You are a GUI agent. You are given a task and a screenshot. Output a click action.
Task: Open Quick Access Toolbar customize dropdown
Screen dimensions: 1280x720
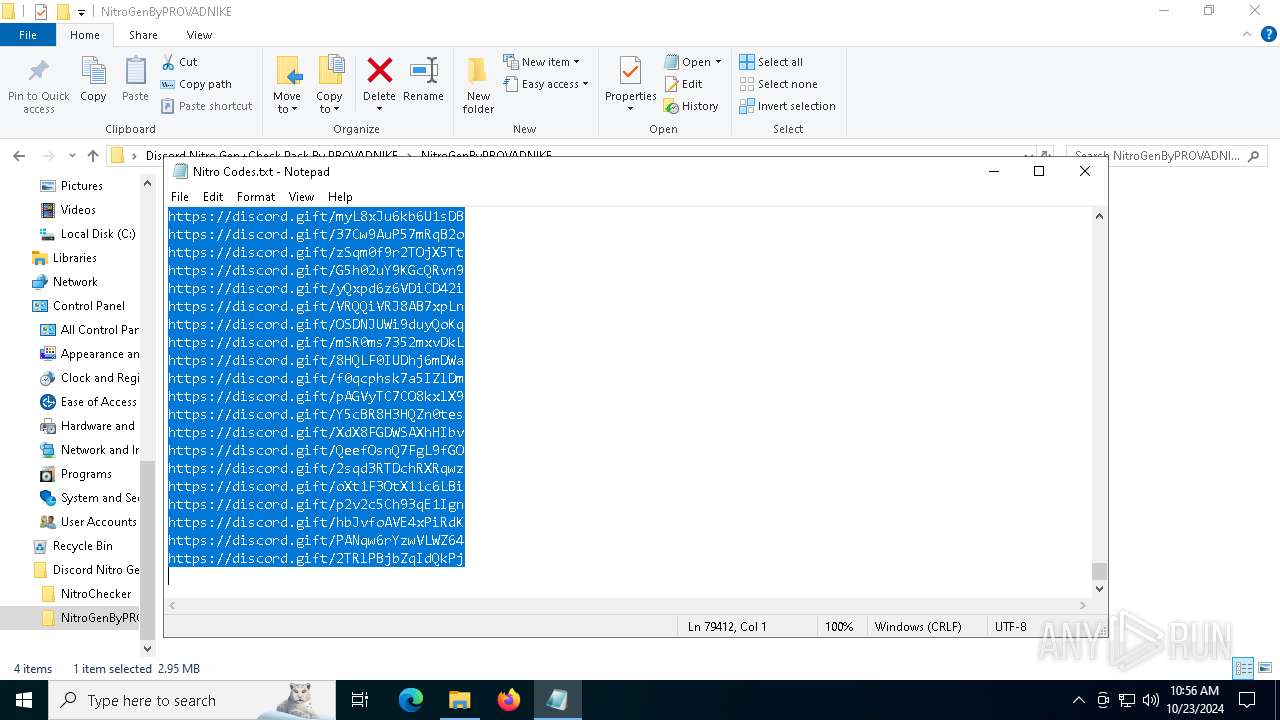[81, 12]
